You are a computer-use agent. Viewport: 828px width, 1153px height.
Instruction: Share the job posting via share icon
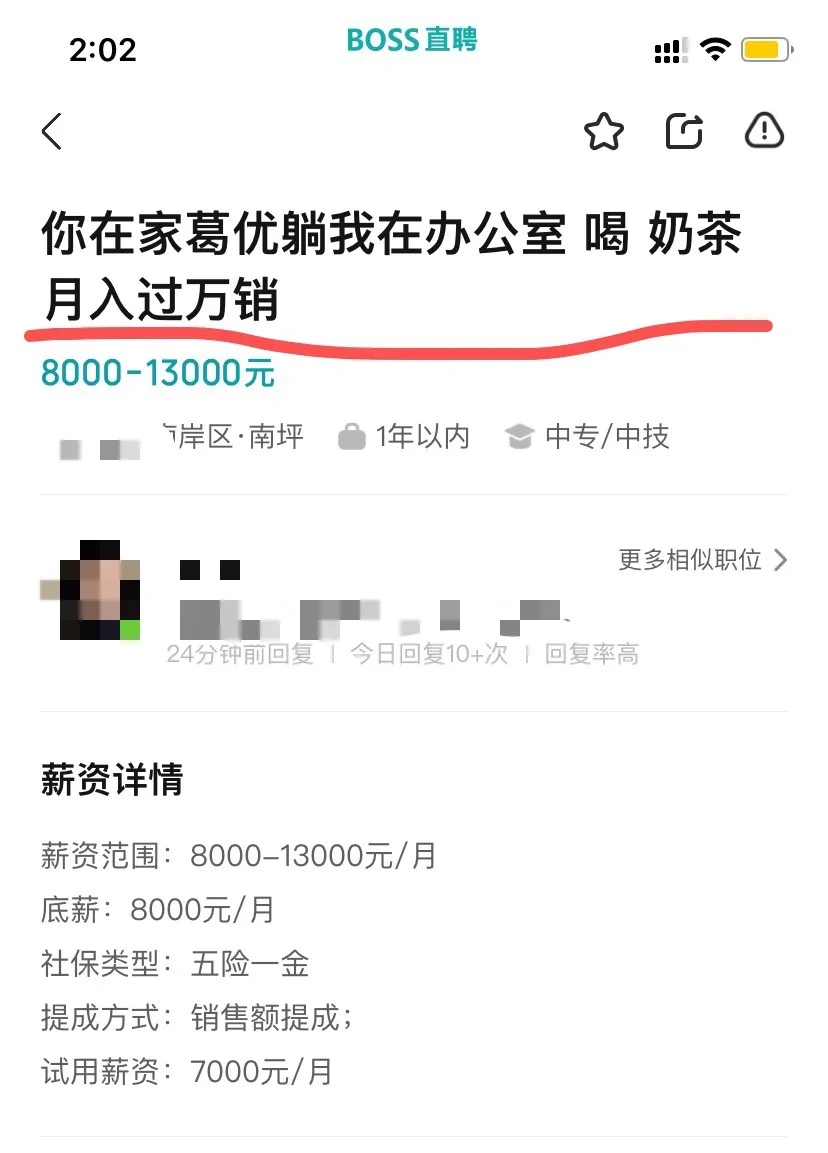coord(685,132)
